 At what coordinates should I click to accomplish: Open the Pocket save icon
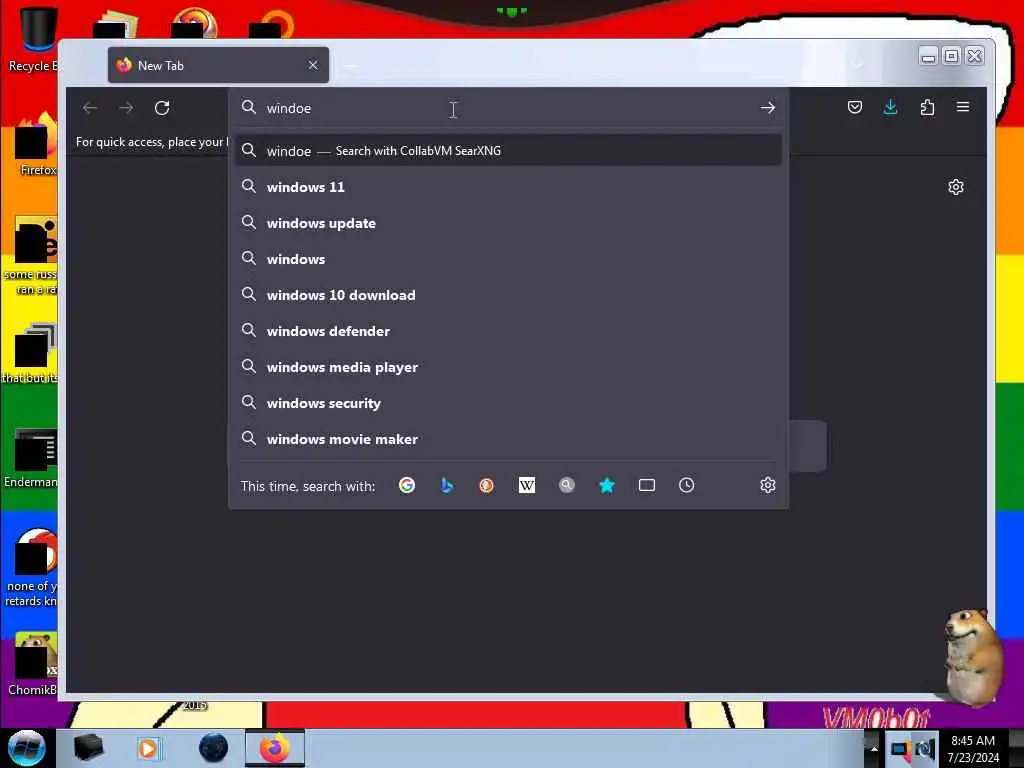854,107
